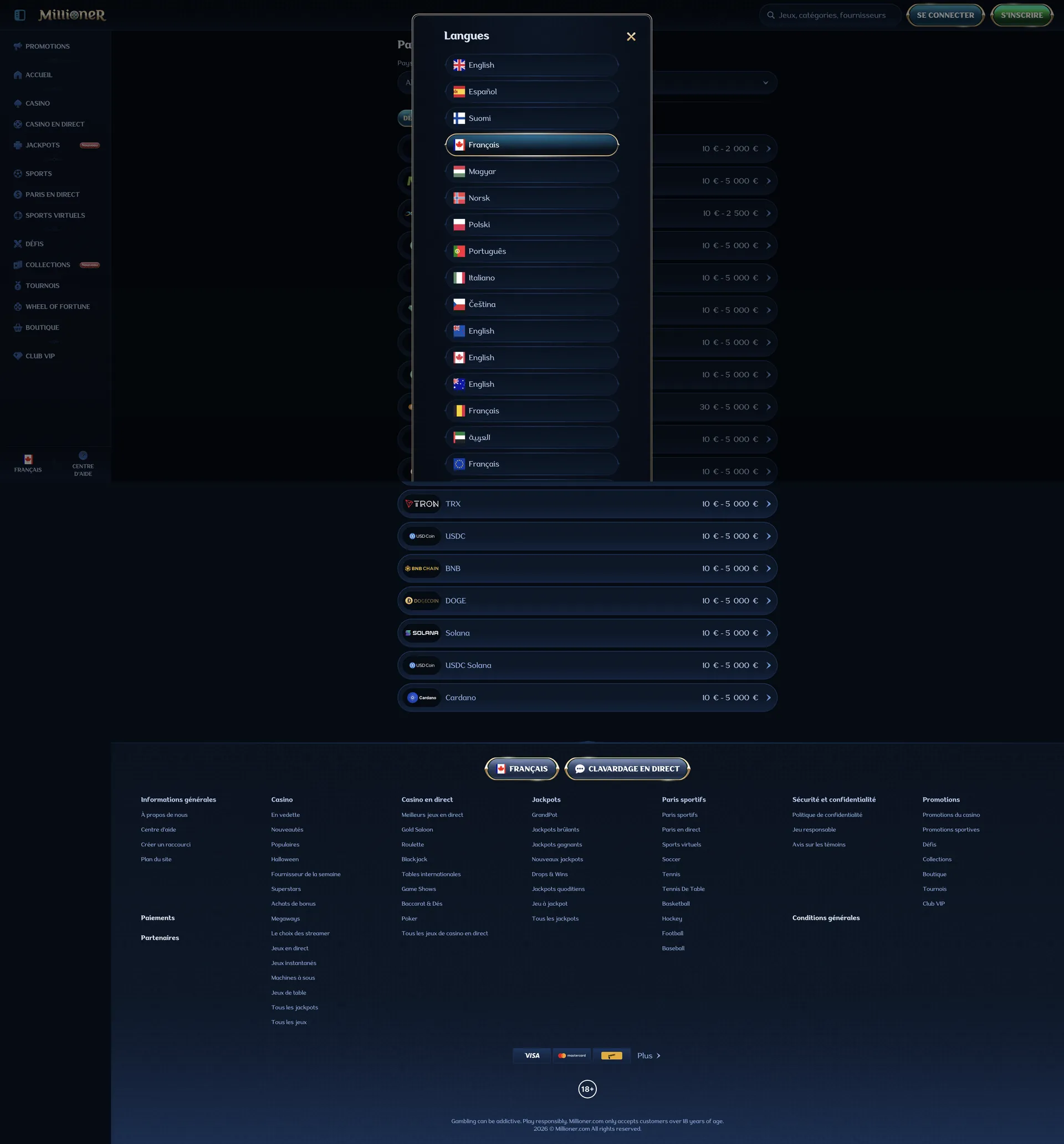Expand the BNB payment row chevron
Image resolution: width=1064 pixels, height=1144 pixels.
point(768,568)
